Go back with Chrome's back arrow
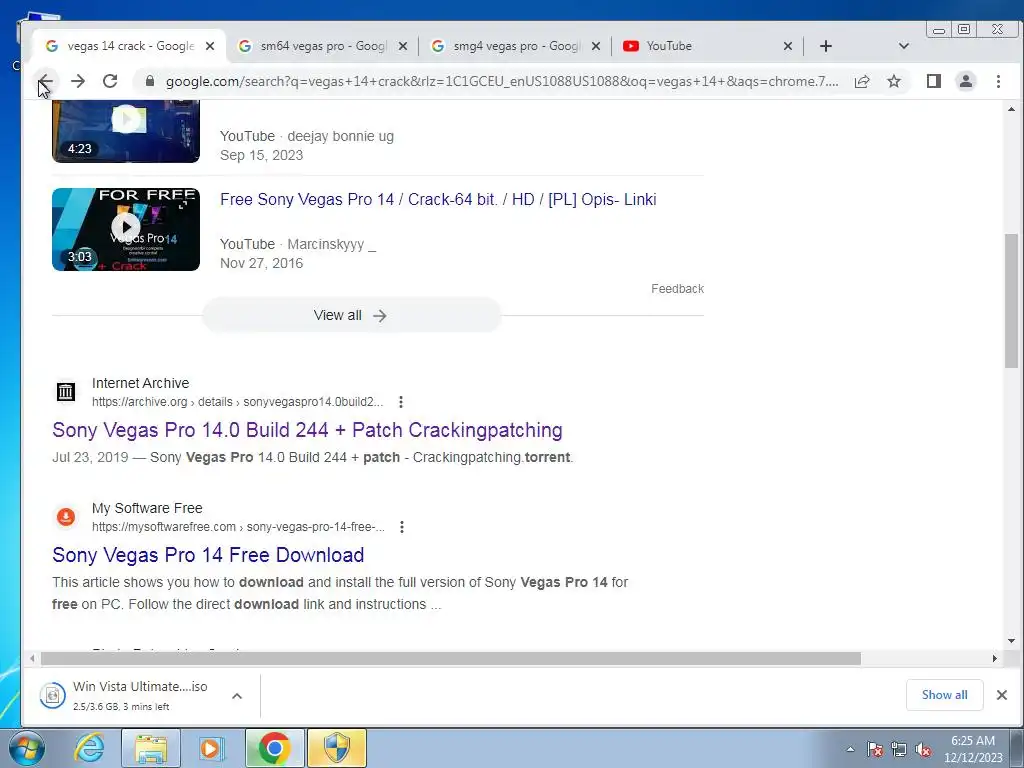Viewport: 1024px width, 768px height. coord(45,81)
